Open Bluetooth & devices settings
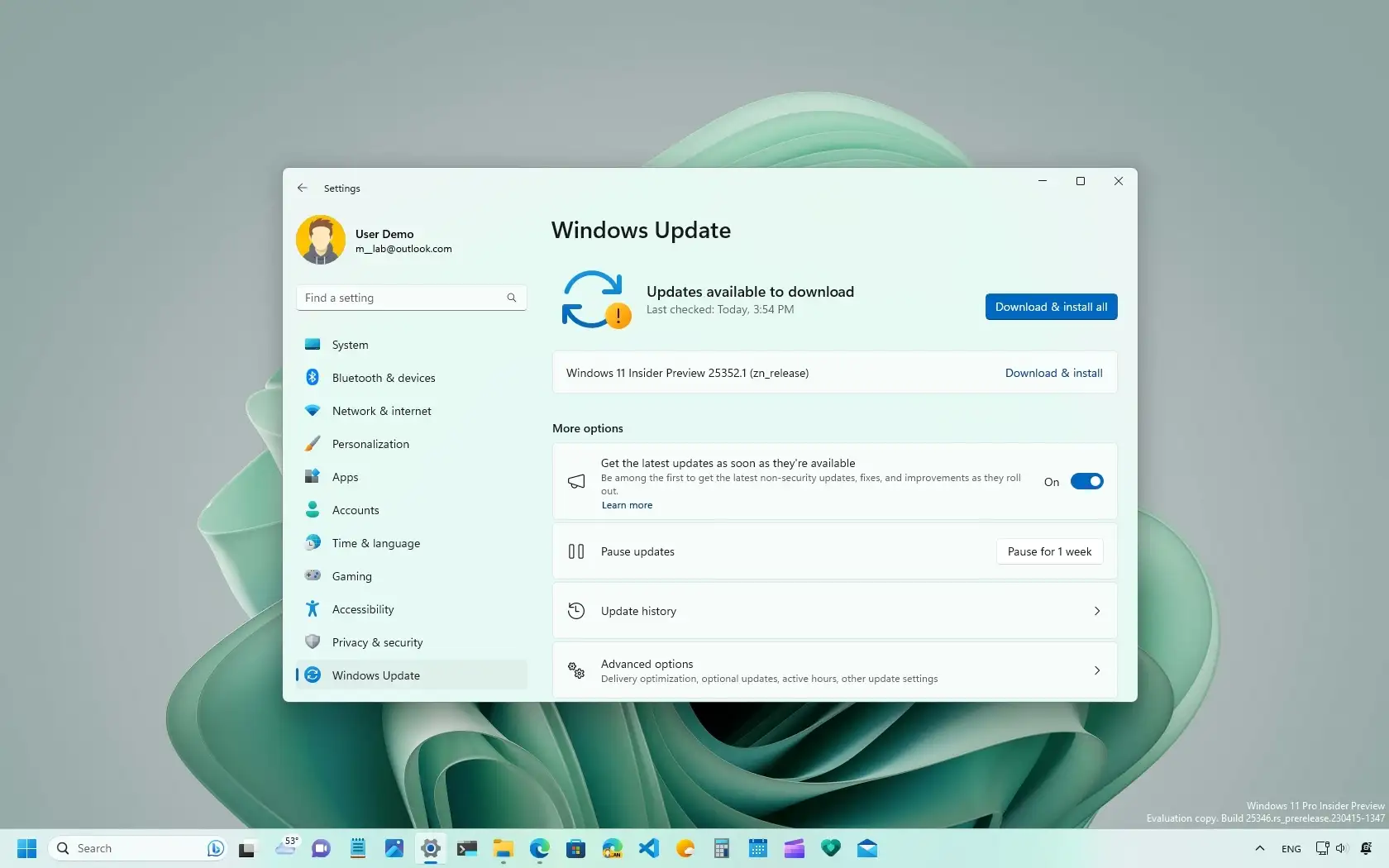Image resolution: width=1389 pixels, height=868 pixels. [411, 378]
